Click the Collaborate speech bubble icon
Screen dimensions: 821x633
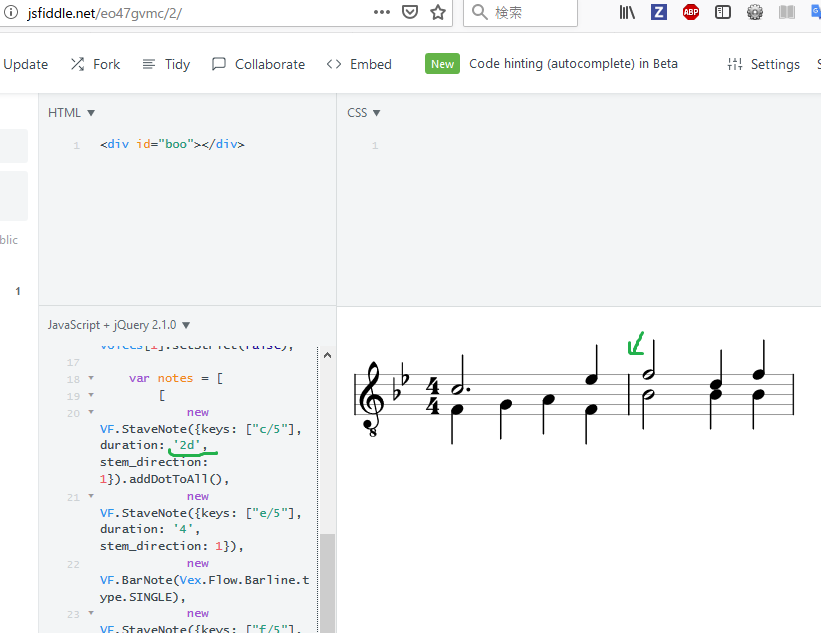[218, 64]
